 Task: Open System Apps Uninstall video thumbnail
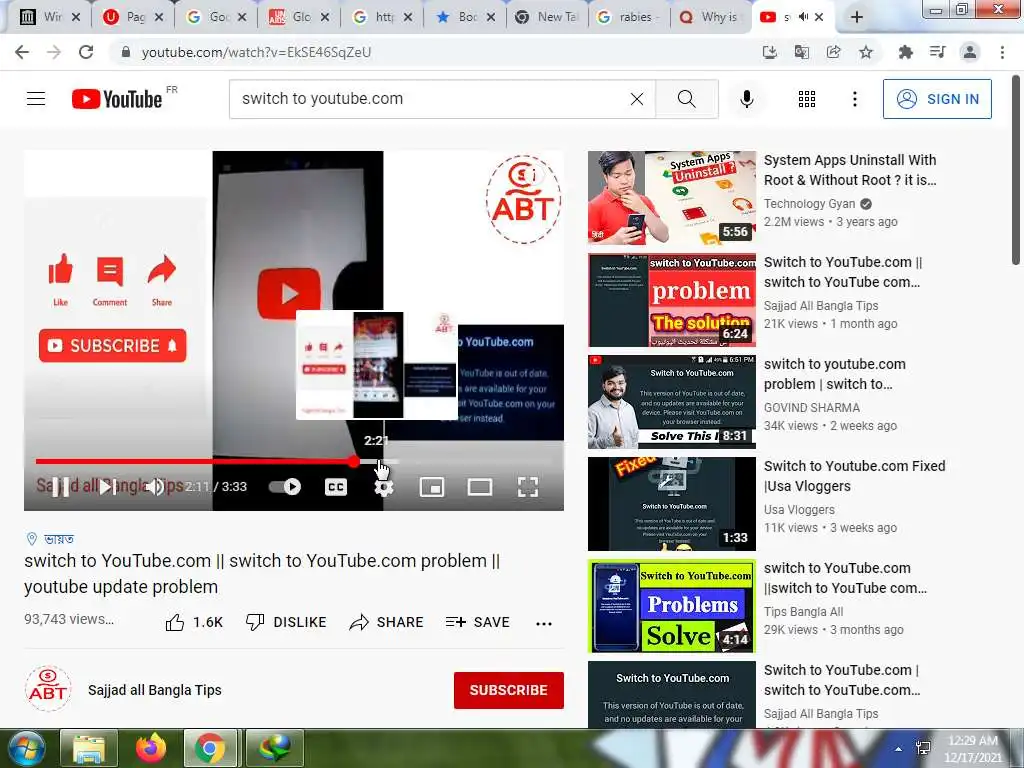click(672, 198)
